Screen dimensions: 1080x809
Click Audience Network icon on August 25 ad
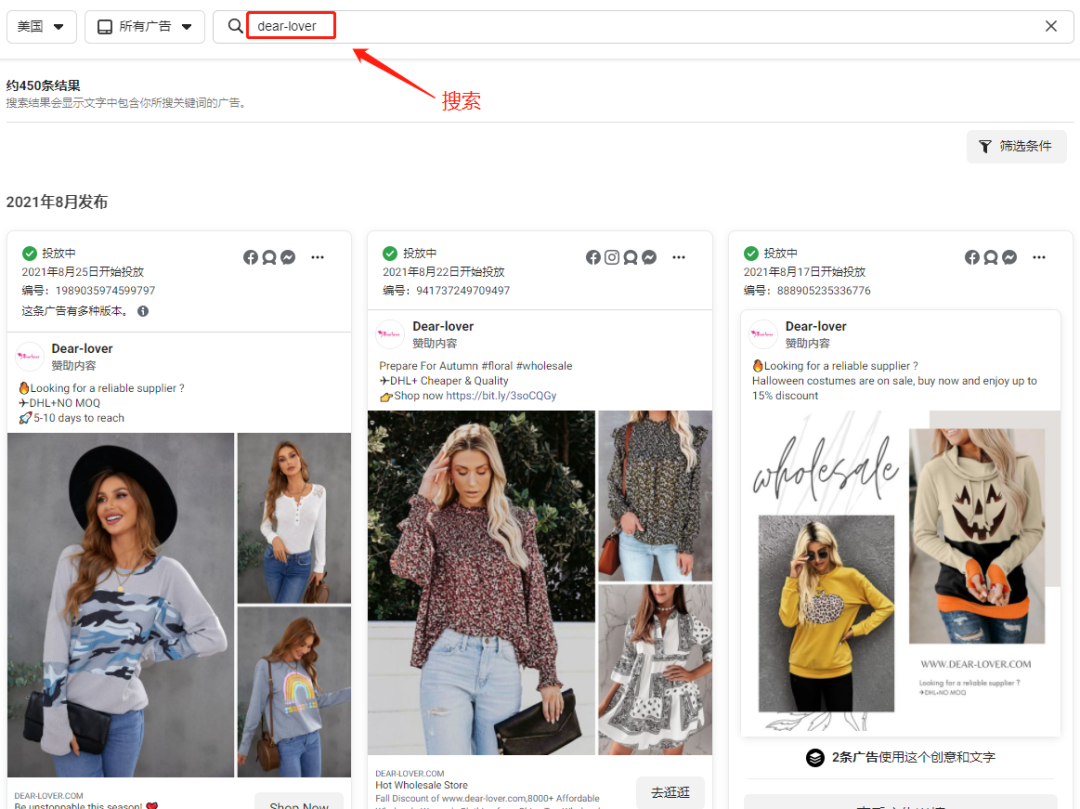click(269, 258)
